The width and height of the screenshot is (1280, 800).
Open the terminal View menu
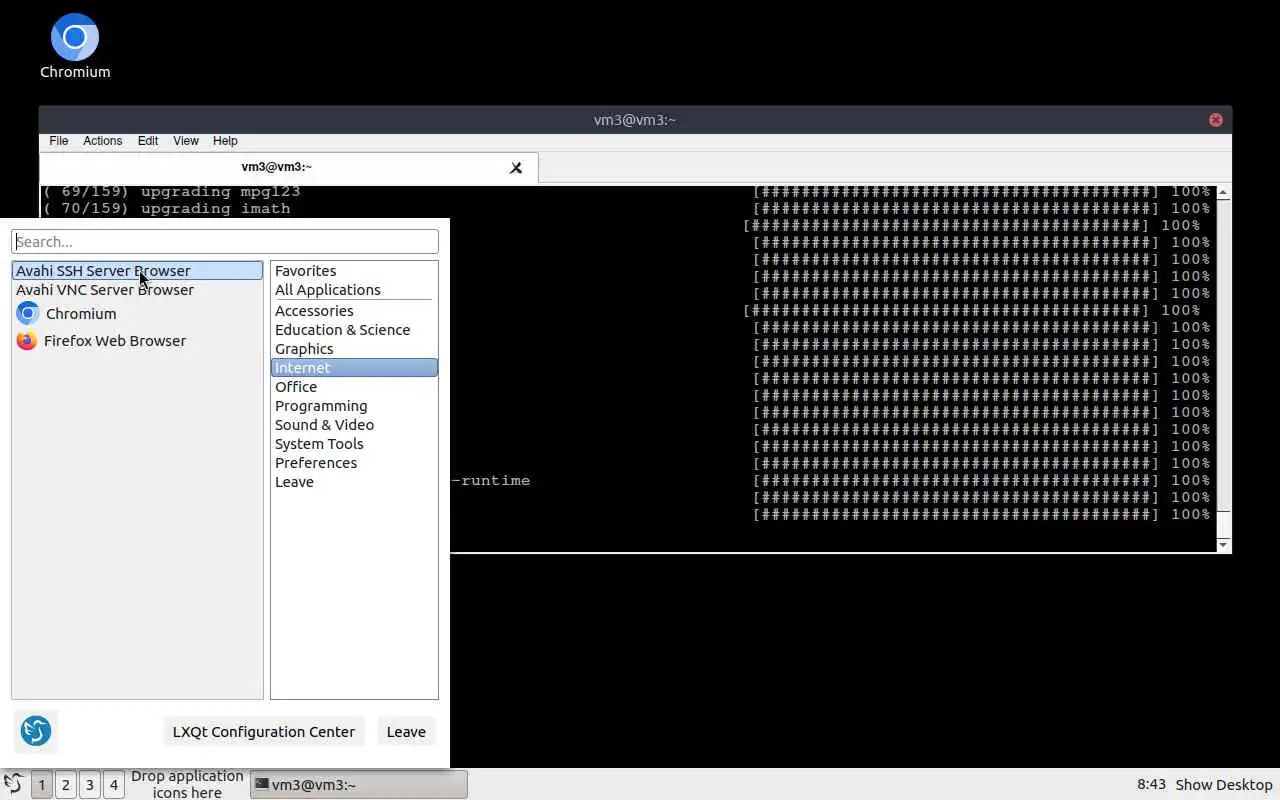186,141
